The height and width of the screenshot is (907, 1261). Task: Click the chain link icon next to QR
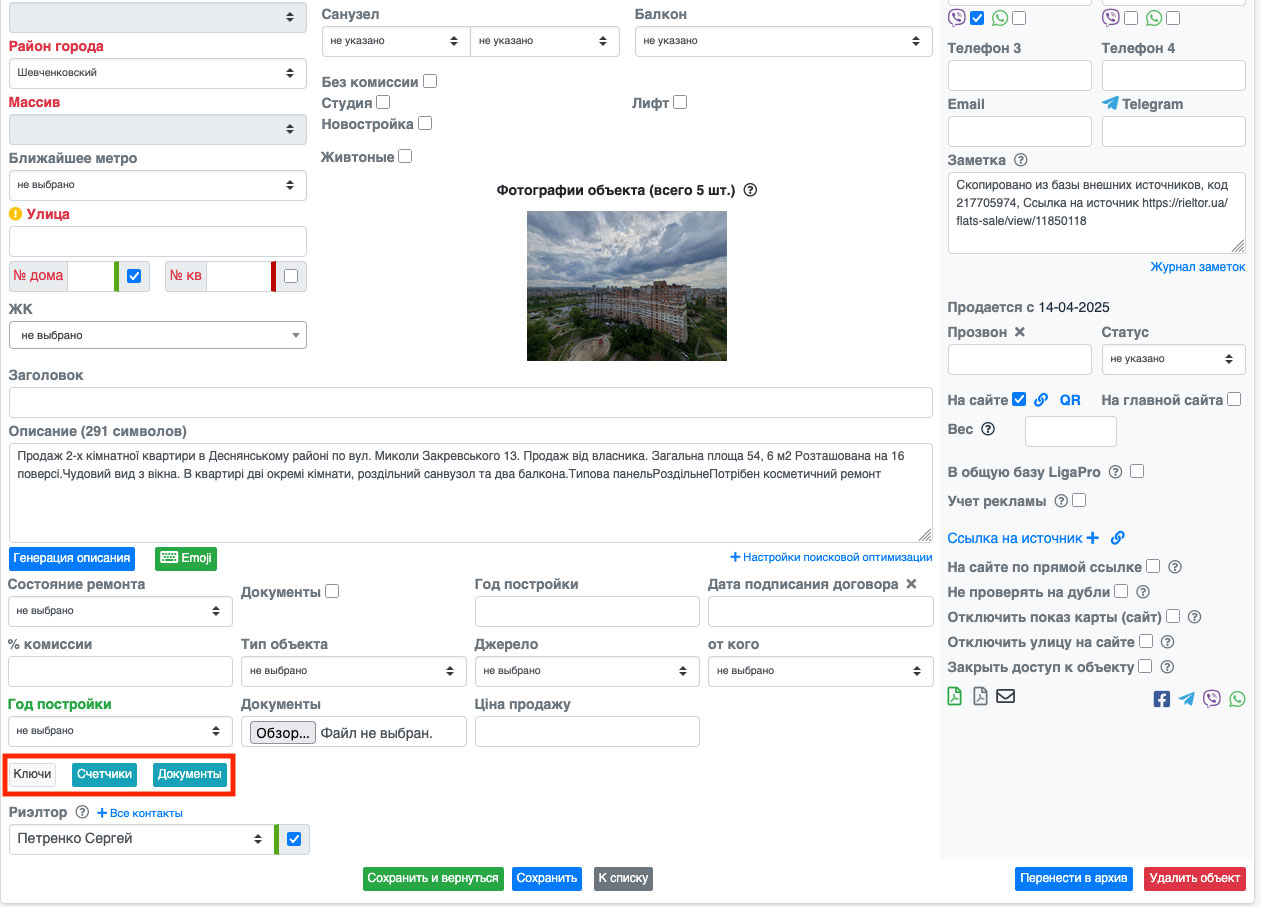click(x=1041, y=400)
